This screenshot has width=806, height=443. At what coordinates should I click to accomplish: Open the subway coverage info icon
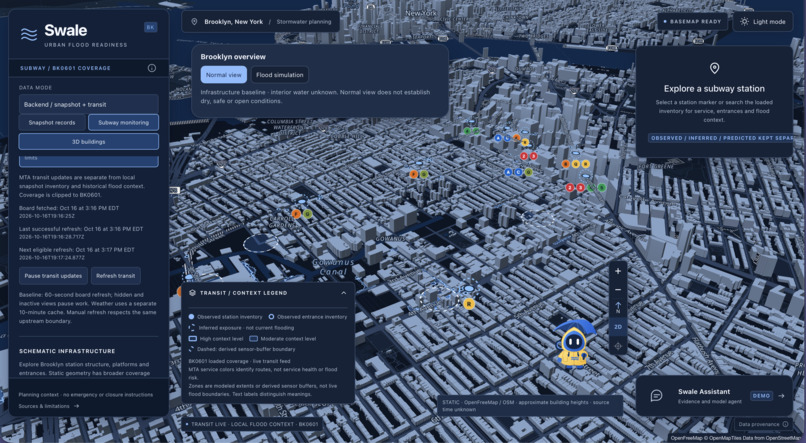point(152,68)
